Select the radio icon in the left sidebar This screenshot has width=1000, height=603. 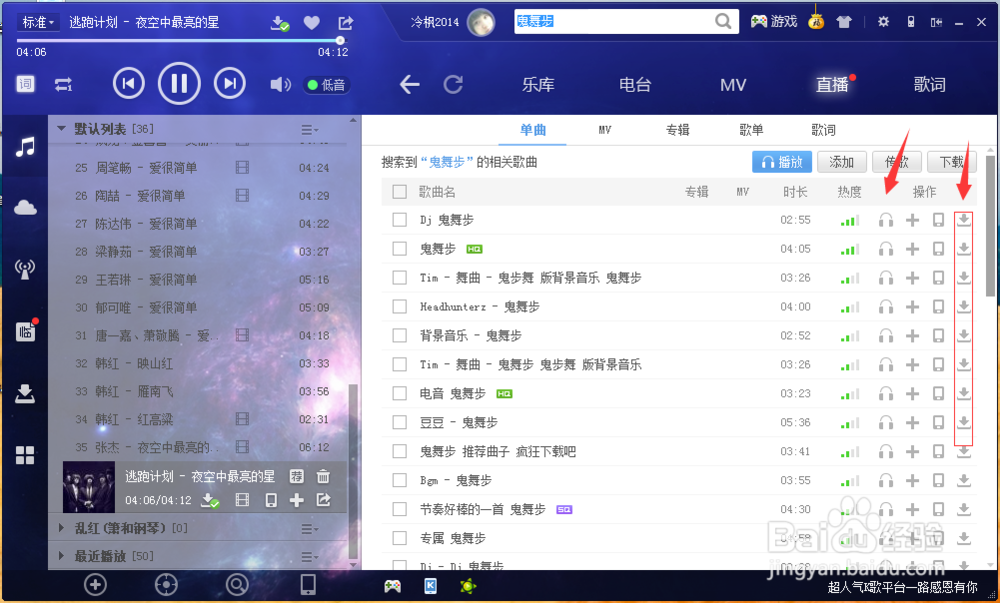25,268
